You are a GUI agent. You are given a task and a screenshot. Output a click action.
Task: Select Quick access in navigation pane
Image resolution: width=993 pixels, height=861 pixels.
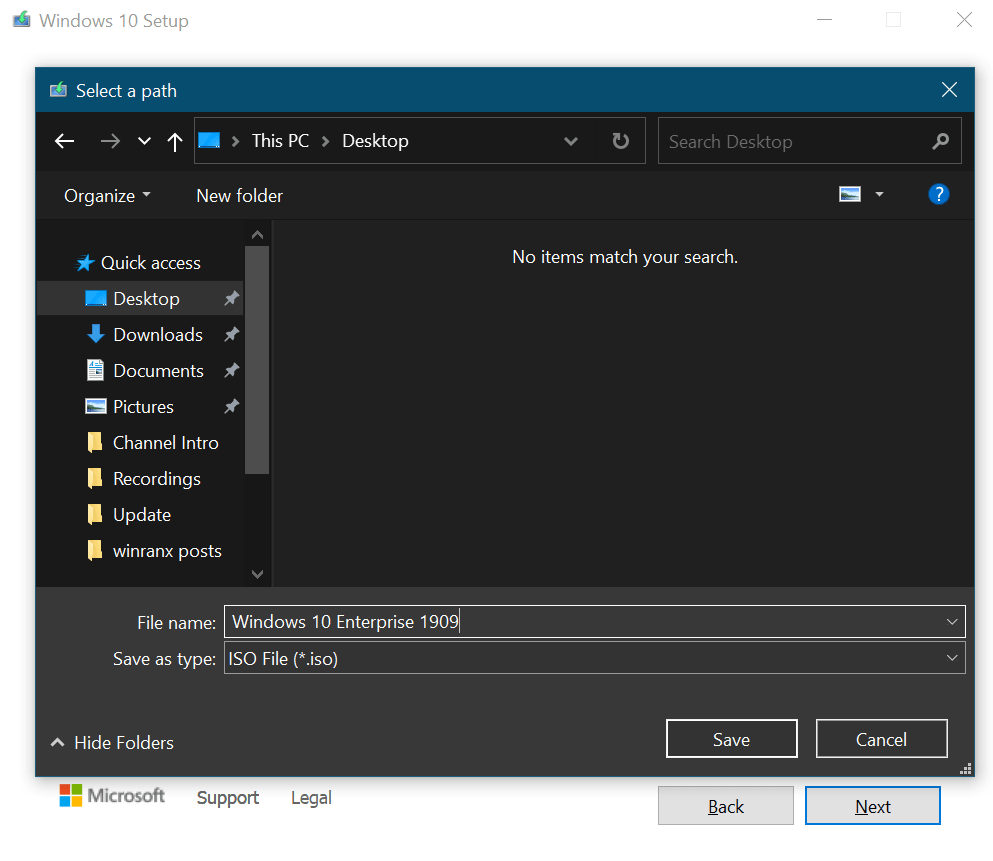tap(151, 263)
